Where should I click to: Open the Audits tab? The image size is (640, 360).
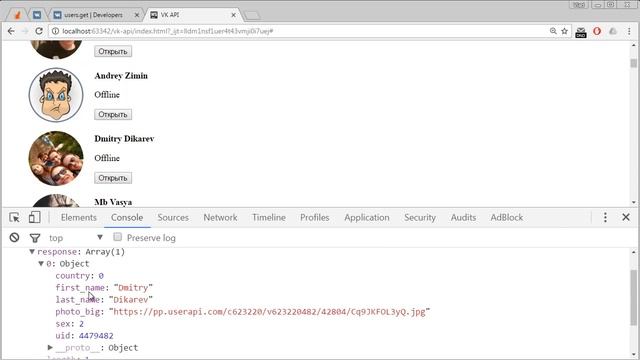(463, 218)
